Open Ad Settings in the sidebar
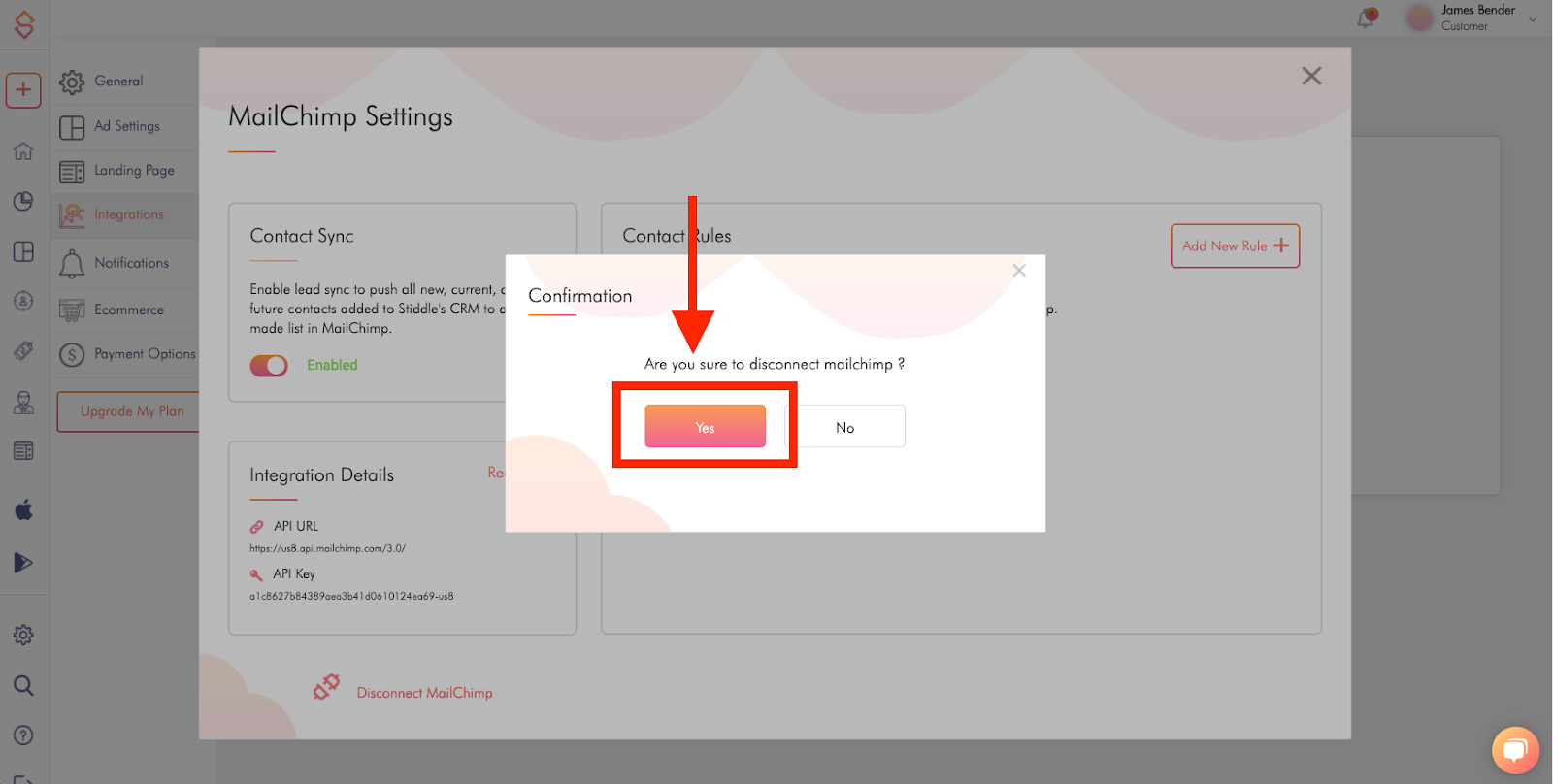The width and height of the screenshot is (1553, 784). click(127, 126)
